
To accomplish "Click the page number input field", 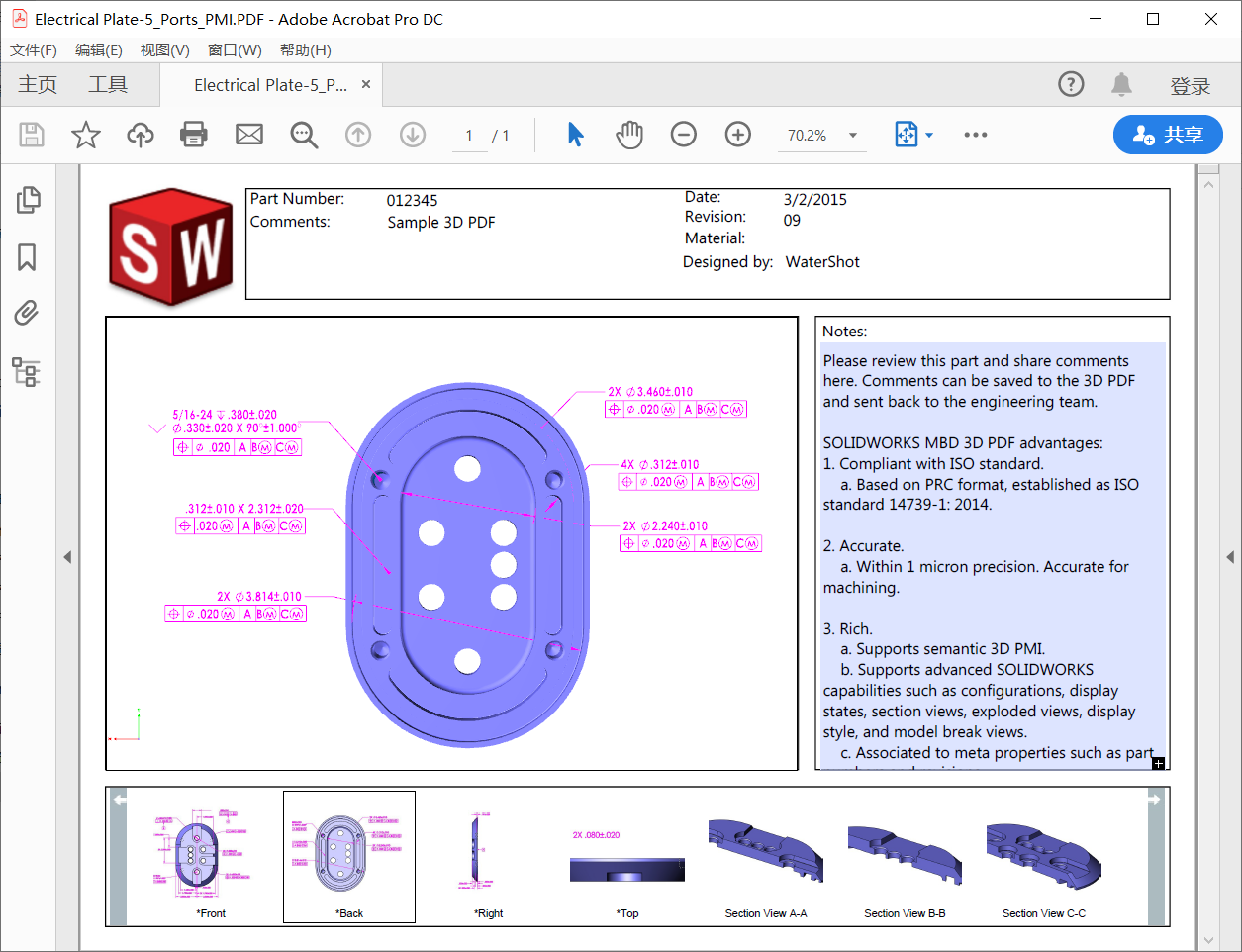I will pyautogui.click(x=469, y=136).
